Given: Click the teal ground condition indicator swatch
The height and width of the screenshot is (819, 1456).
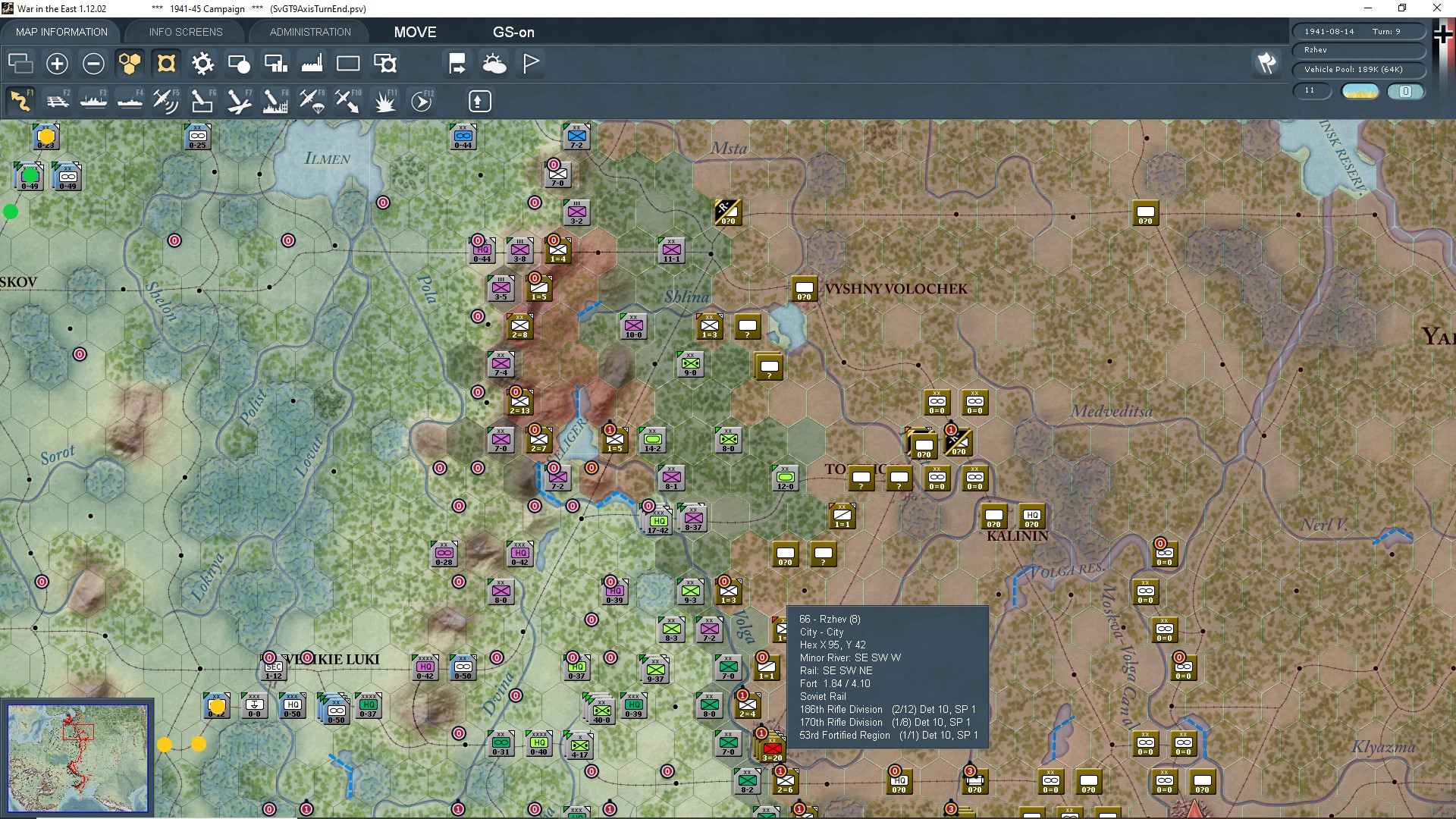Looking at the screenshot, I should click(x=1405, y=91).
